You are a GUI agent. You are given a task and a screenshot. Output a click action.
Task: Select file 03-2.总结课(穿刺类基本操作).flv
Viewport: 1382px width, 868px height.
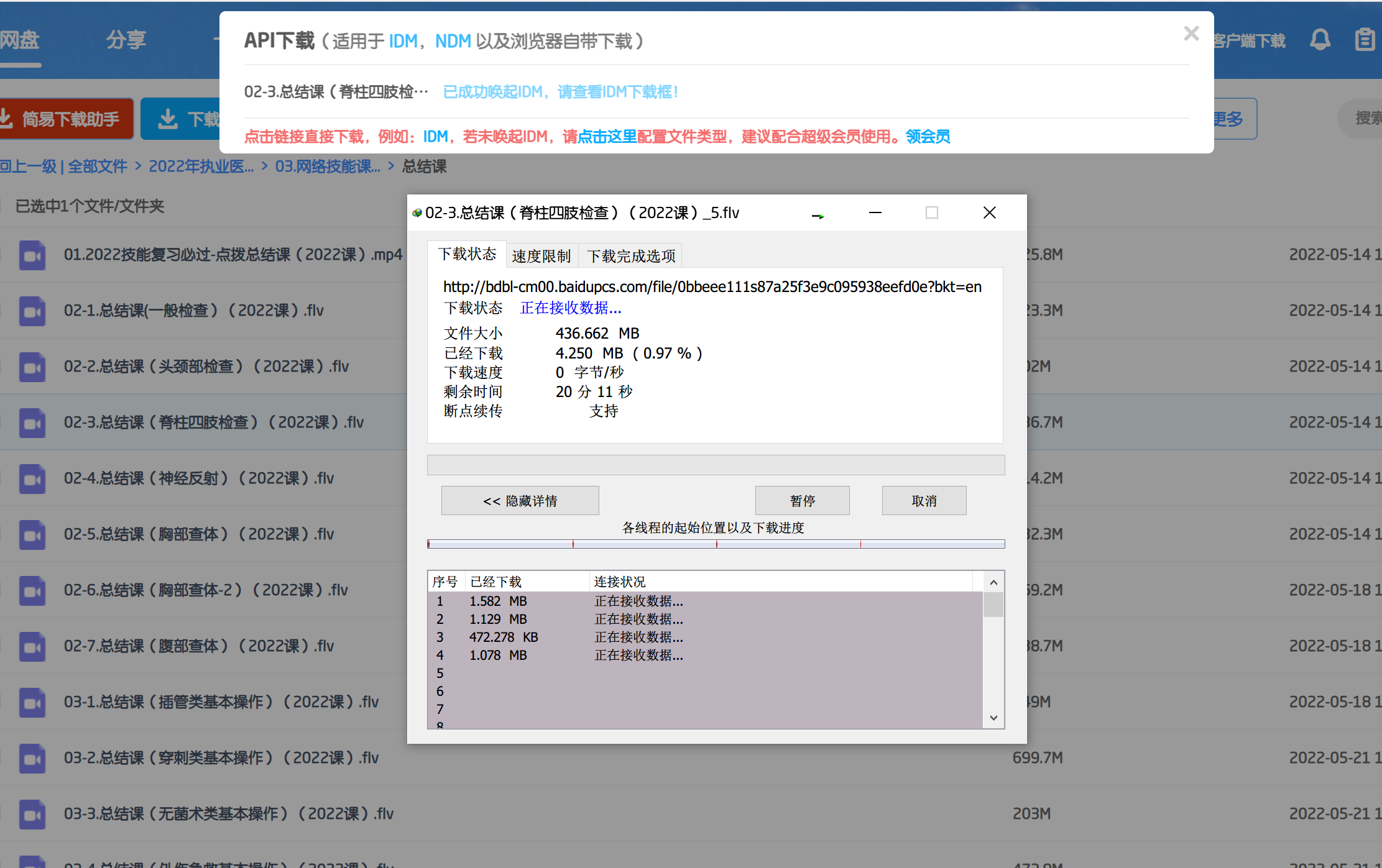pyautogui.click(x=221, y=758)
